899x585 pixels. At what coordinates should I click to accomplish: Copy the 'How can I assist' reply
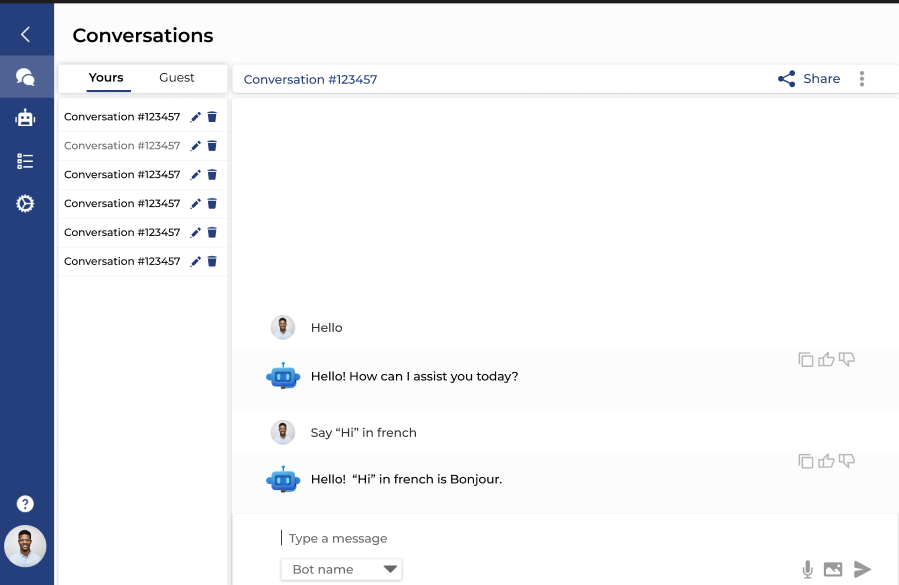pyautogui.click(x=806, y=360)
